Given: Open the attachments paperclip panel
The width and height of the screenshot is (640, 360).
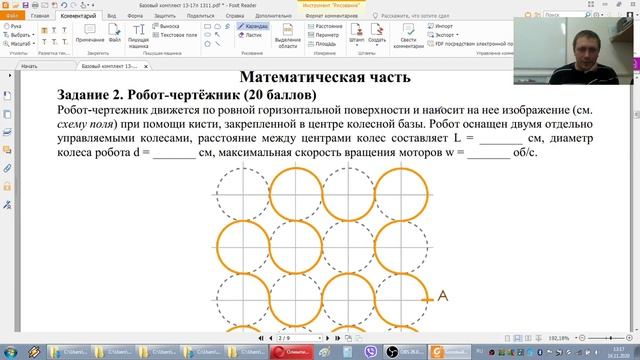Looking at the screenshot, I should pyautogui.click(x=7, y=168).
